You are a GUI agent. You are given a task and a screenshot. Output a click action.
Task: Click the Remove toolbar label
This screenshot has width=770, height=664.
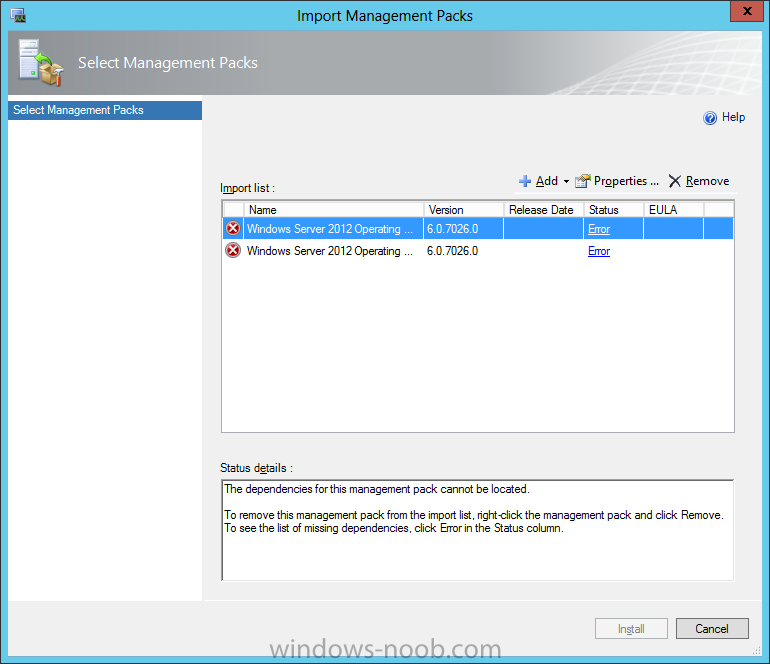(707, 181)
